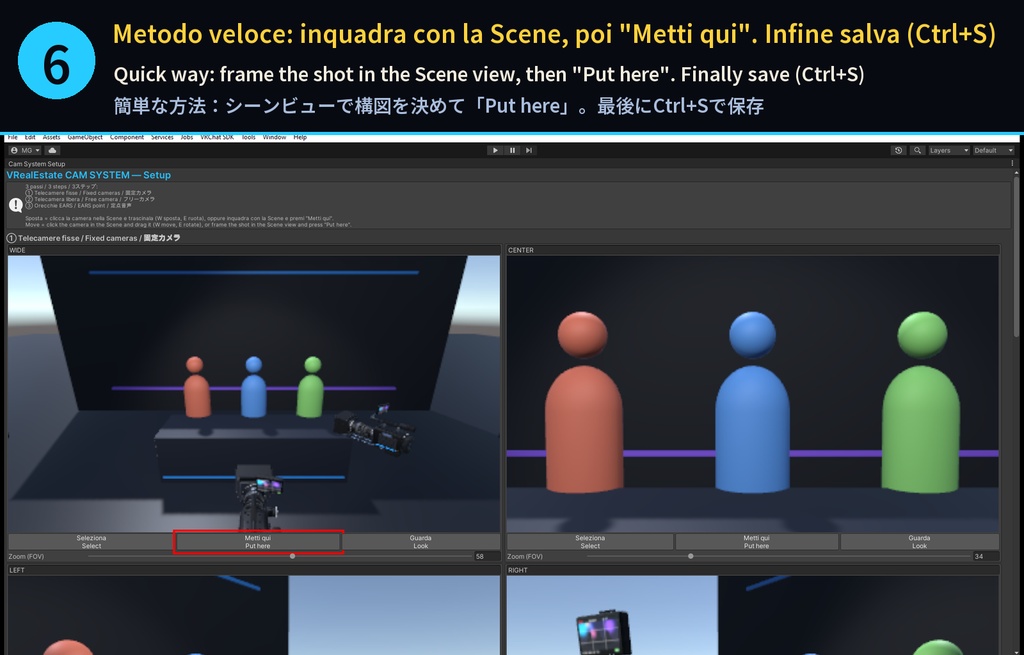Click the LEFT camera preview image
1024x655 pixels.
coord(254,615)
